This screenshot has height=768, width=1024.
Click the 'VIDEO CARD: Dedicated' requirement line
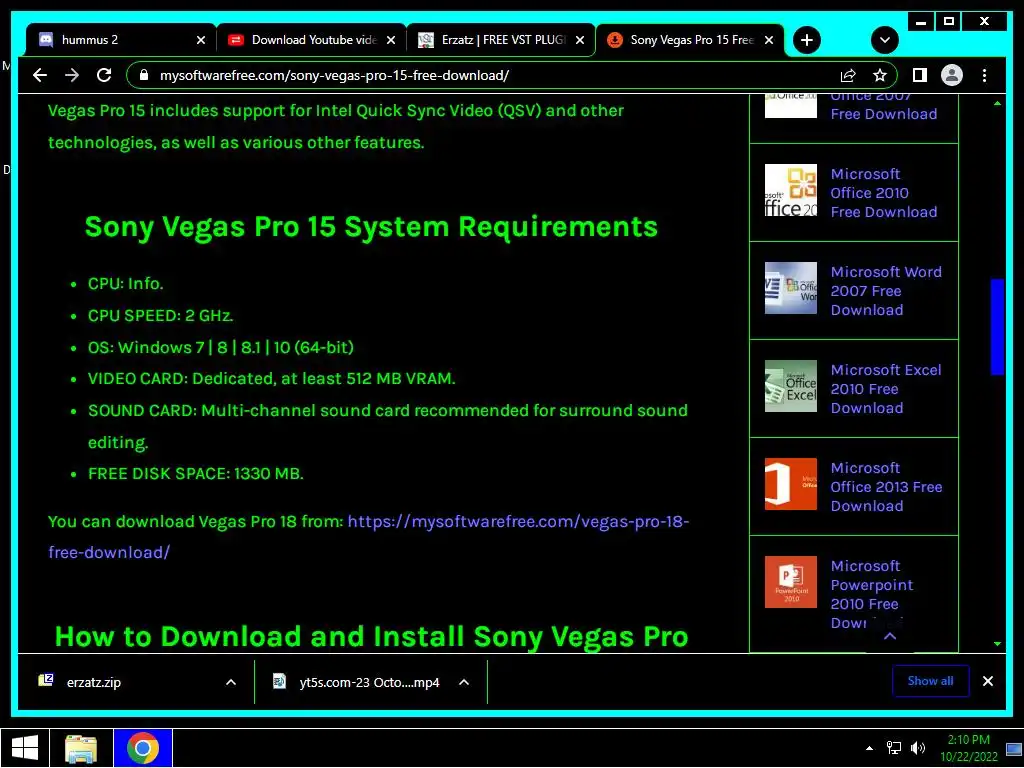point(272,379)
